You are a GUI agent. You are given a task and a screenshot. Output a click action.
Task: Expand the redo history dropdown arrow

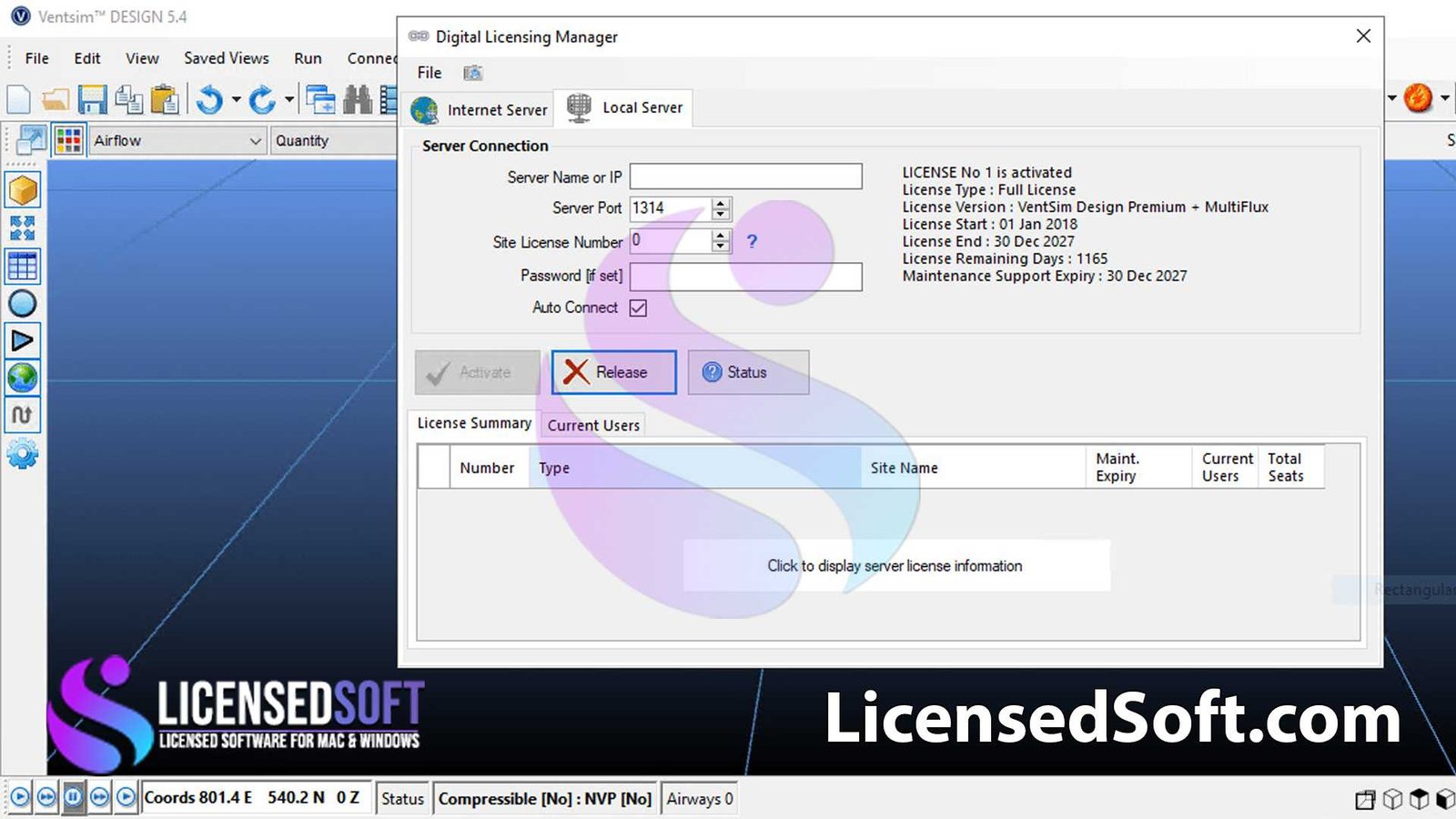289,99
